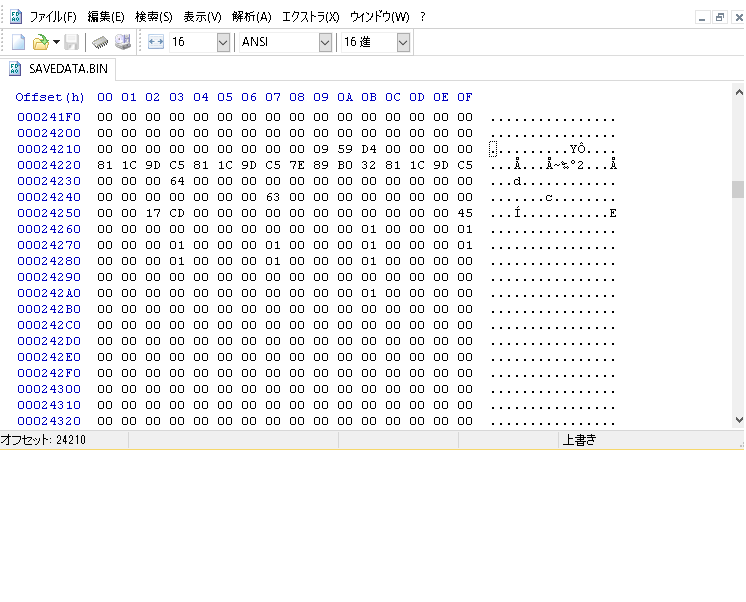Click the application icon left of ファイル menu
746x602 pixels.
[16, 17]
